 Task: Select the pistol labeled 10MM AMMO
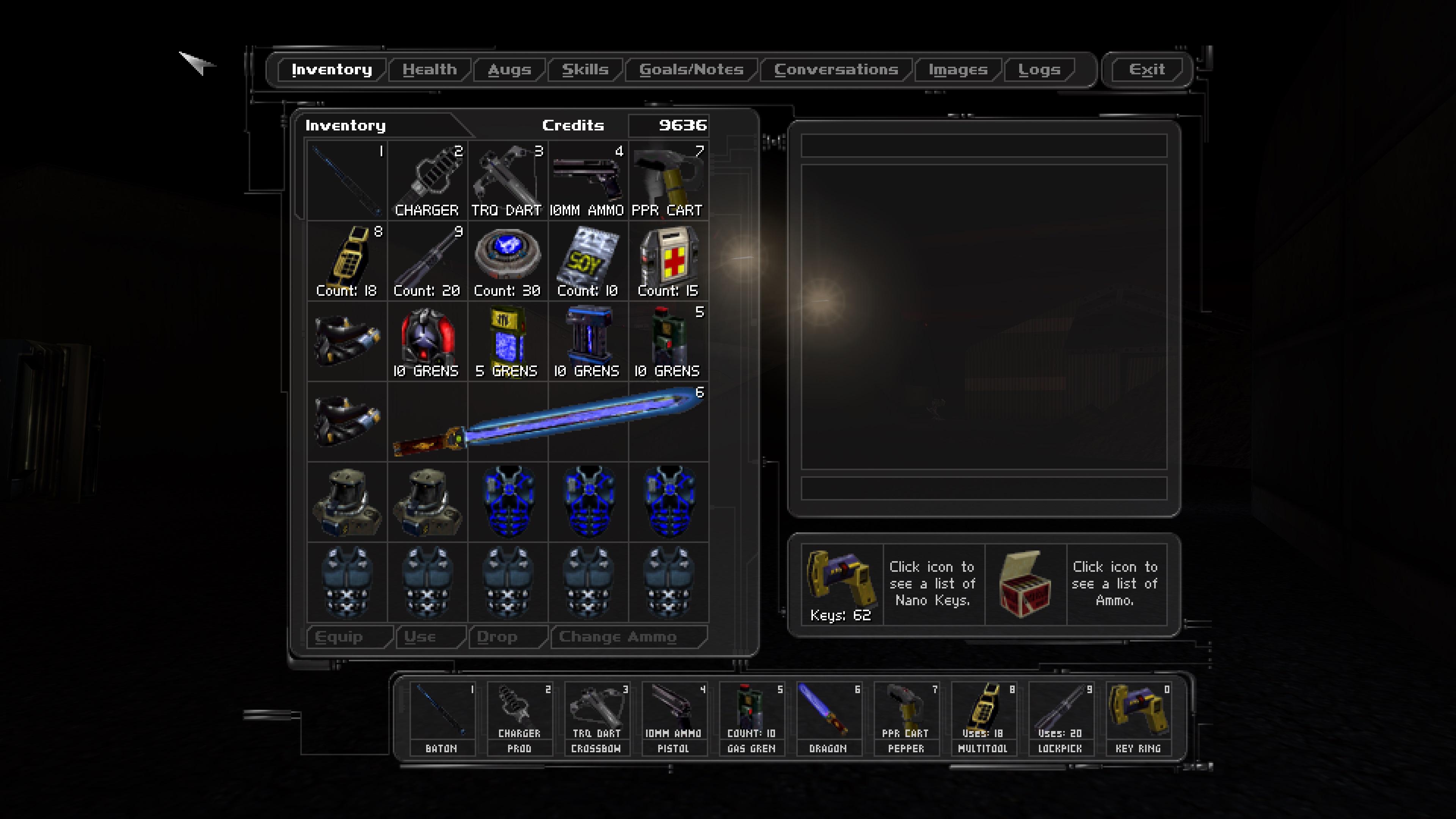click(588, 180)
